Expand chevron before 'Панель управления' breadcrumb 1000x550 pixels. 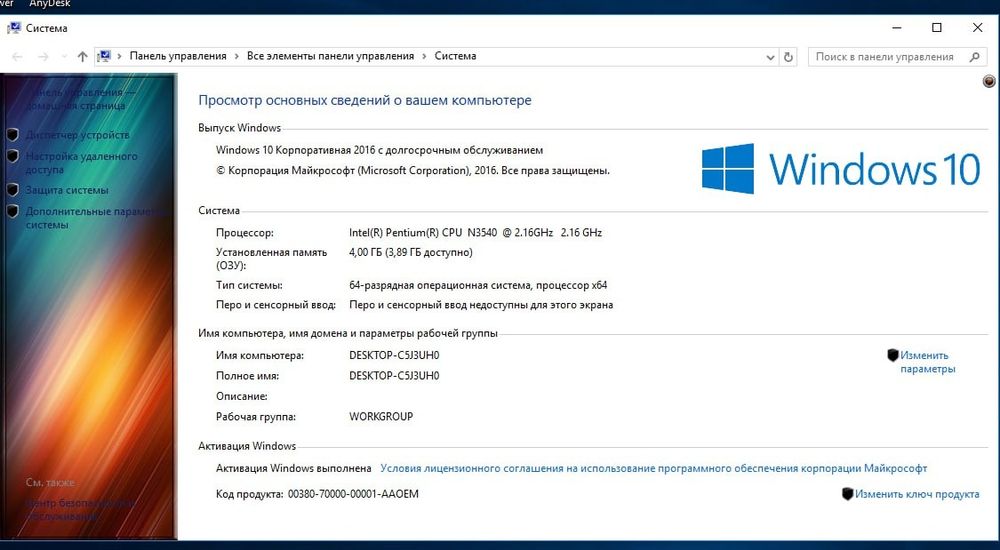click(120, 56)
